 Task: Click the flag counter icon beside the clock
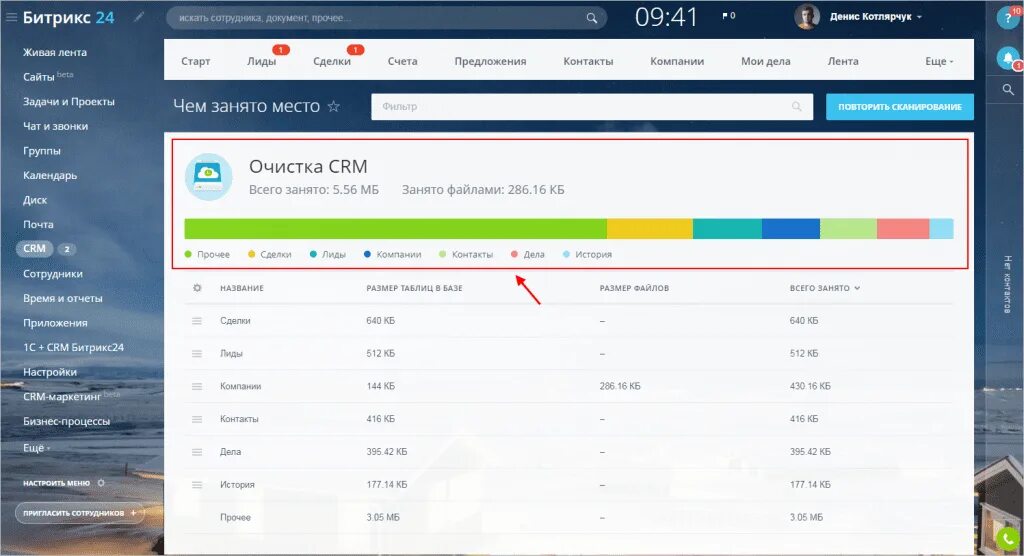[728, 16]
